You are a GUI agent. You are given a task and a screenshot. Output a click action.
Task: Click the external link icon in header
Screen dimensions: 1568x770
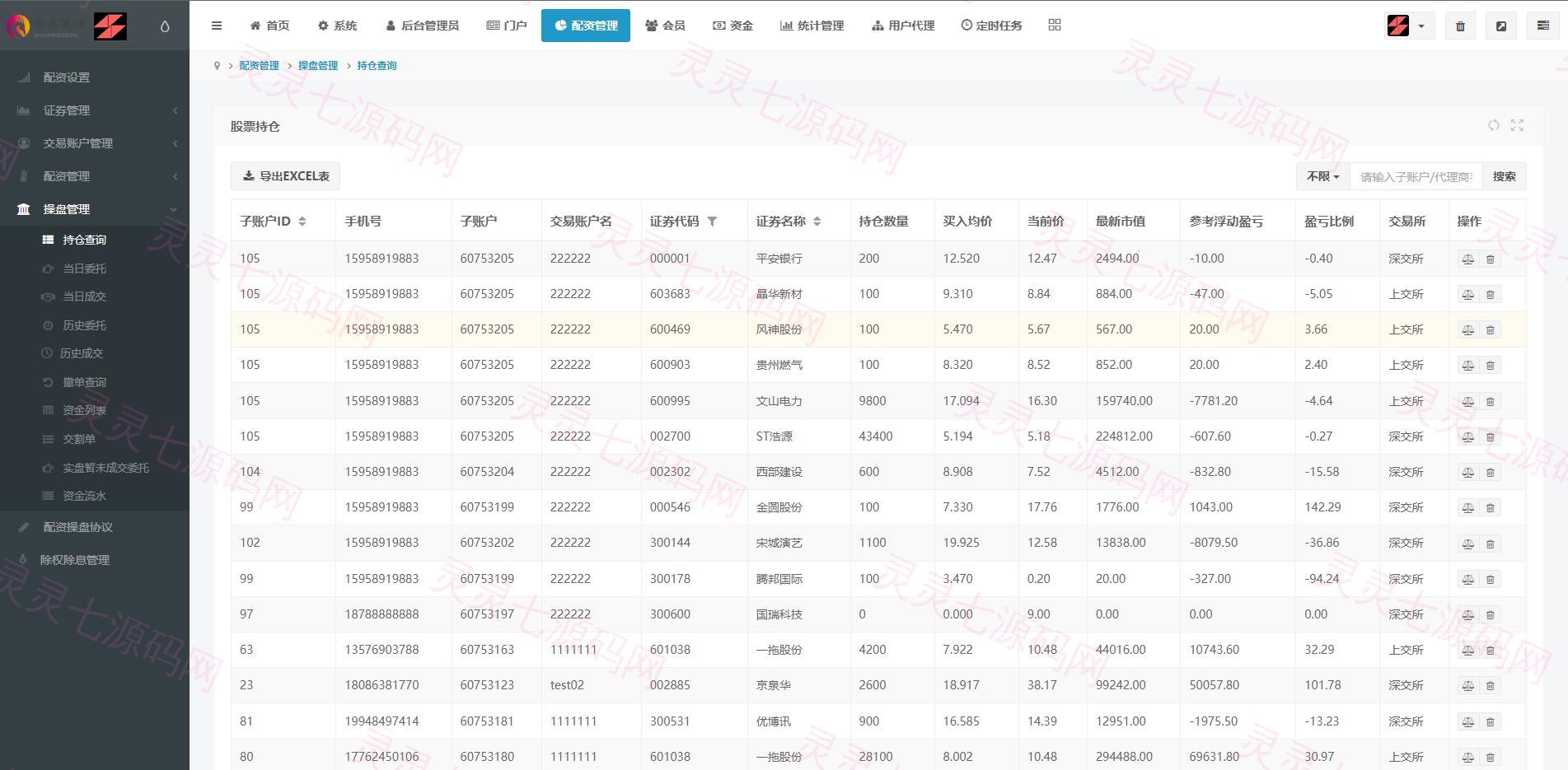pos(1501,26)
